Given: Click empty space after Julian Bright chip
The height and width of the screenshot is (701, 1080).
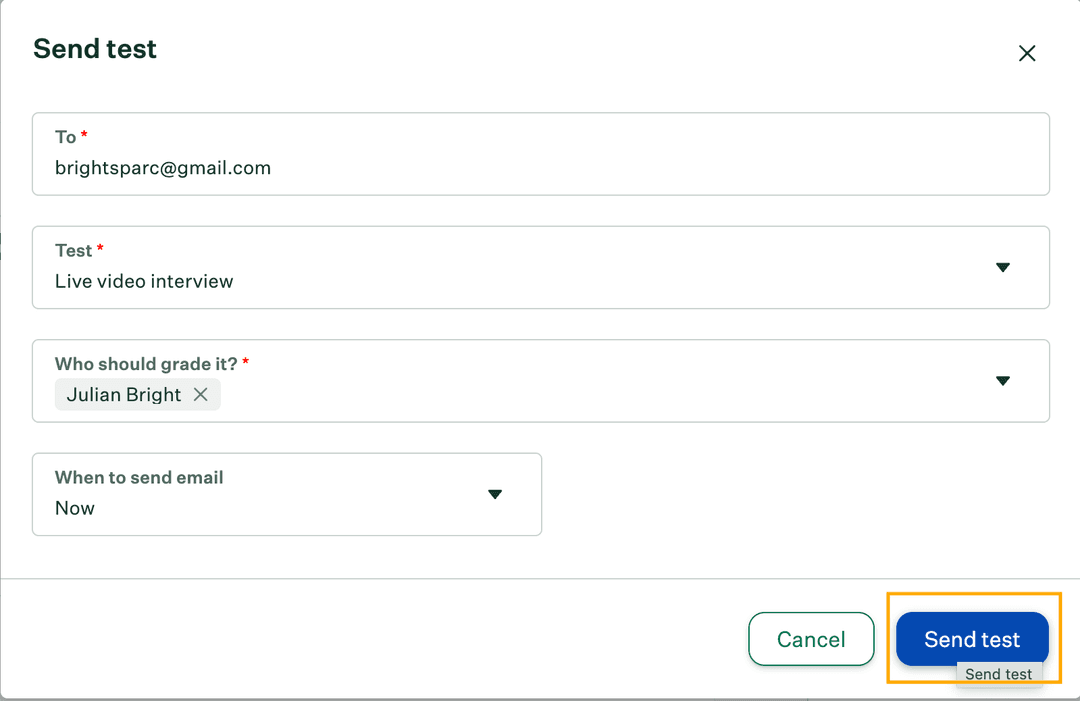Looking at the screenshot, I should [600, 395].
